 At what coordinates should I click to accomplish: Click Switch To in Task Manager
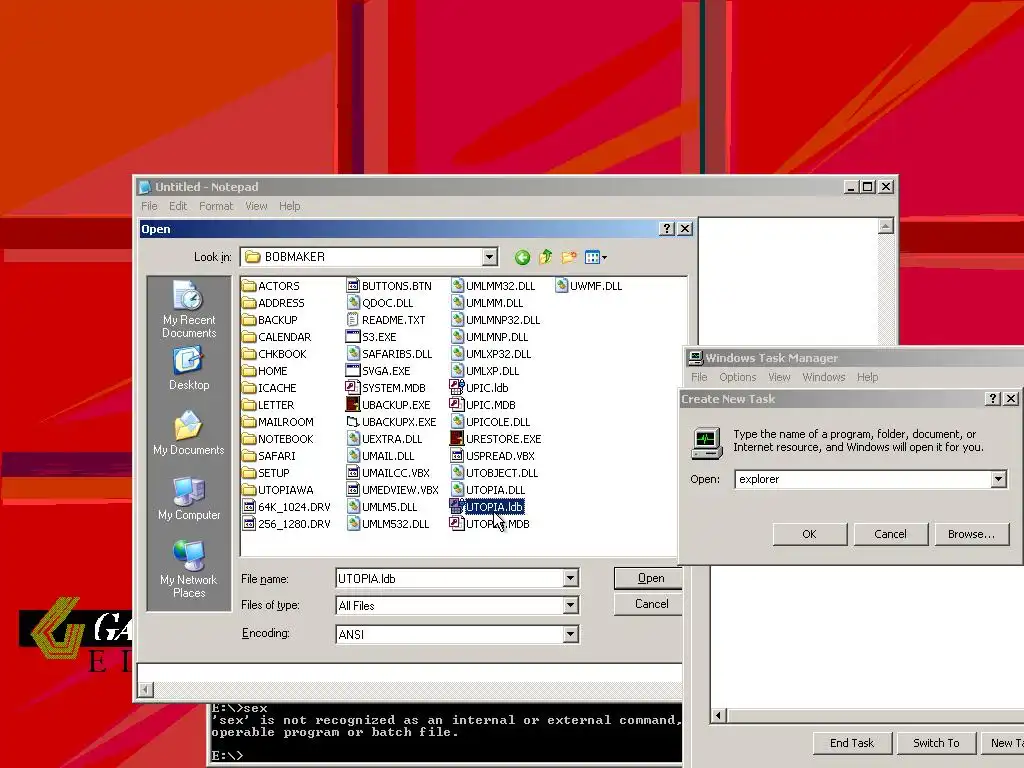tap(936, 743)
